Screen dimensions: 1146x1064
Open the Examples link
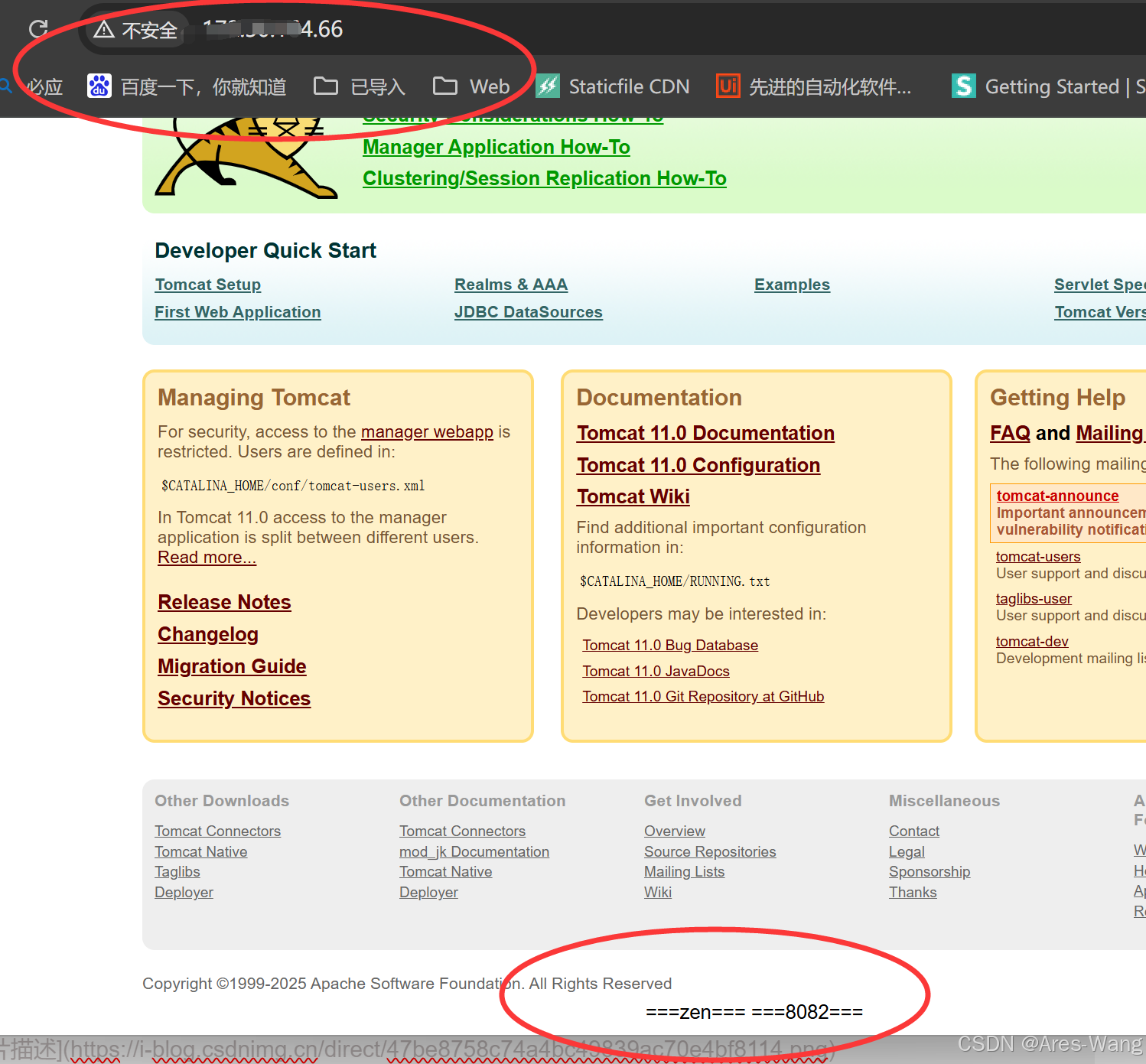tap(792, 285)
